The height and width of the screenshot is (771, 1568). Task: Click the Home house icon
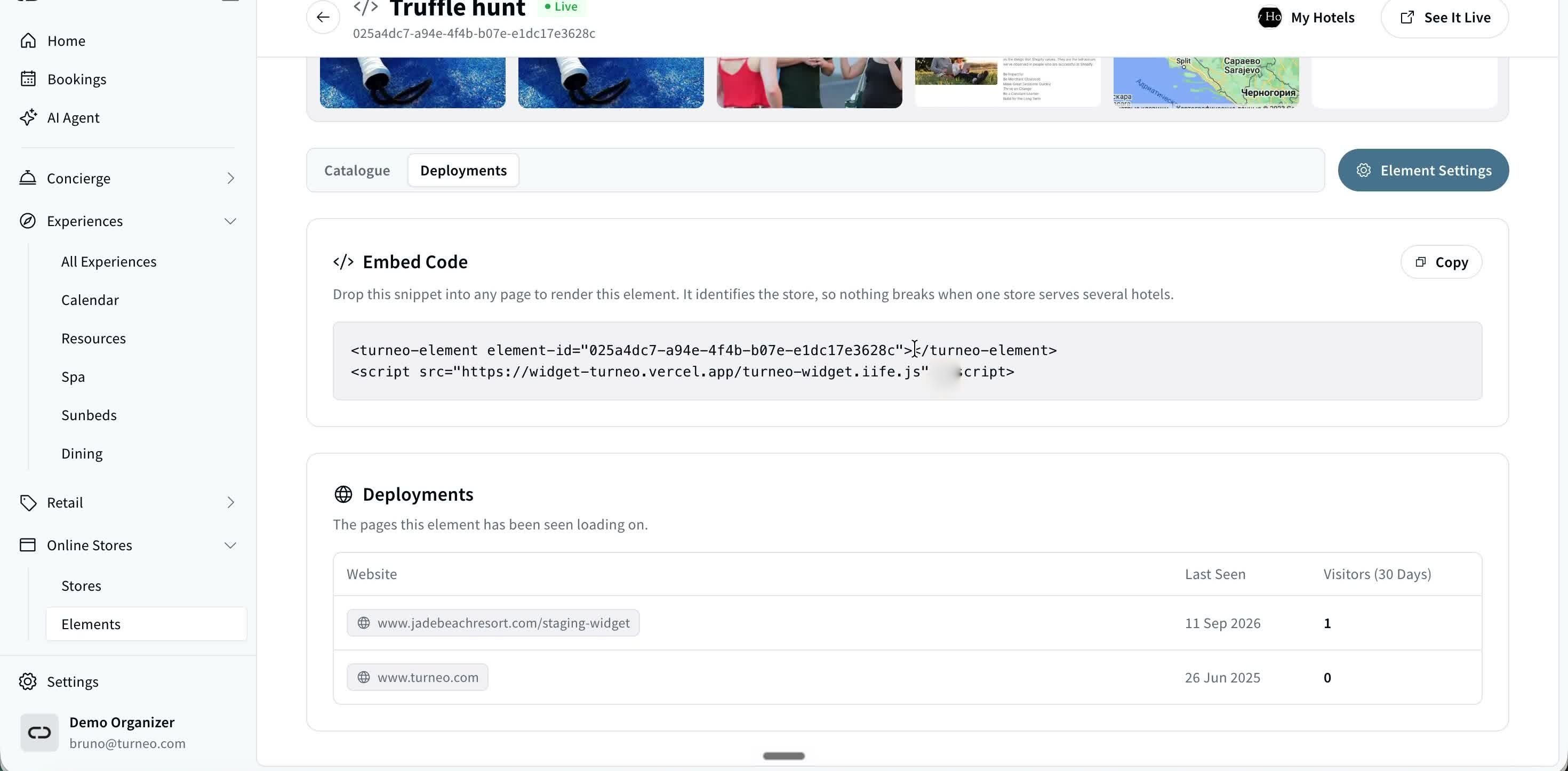(x=28, y=41)
